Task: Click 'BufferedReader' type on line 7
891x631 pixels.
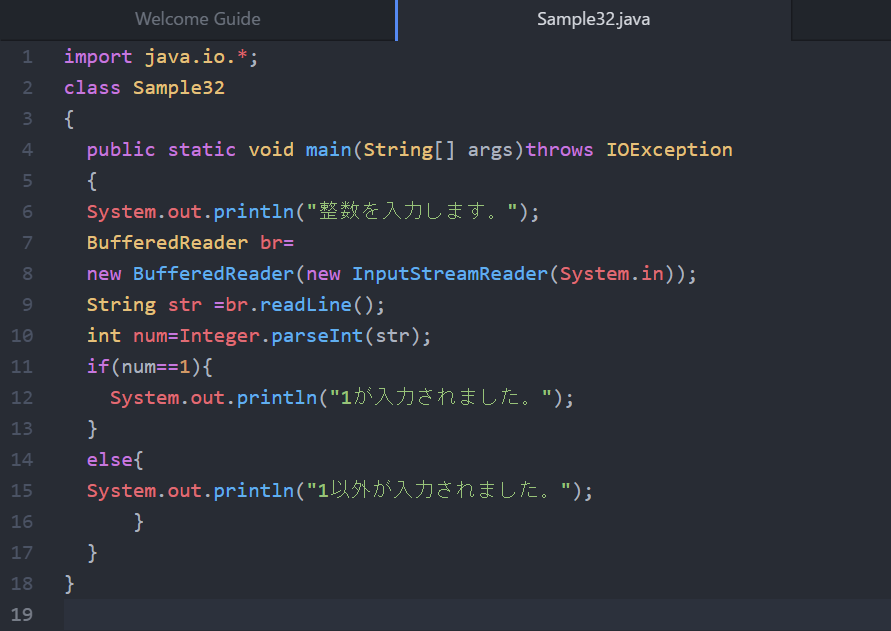Action: tap(168, 243)
